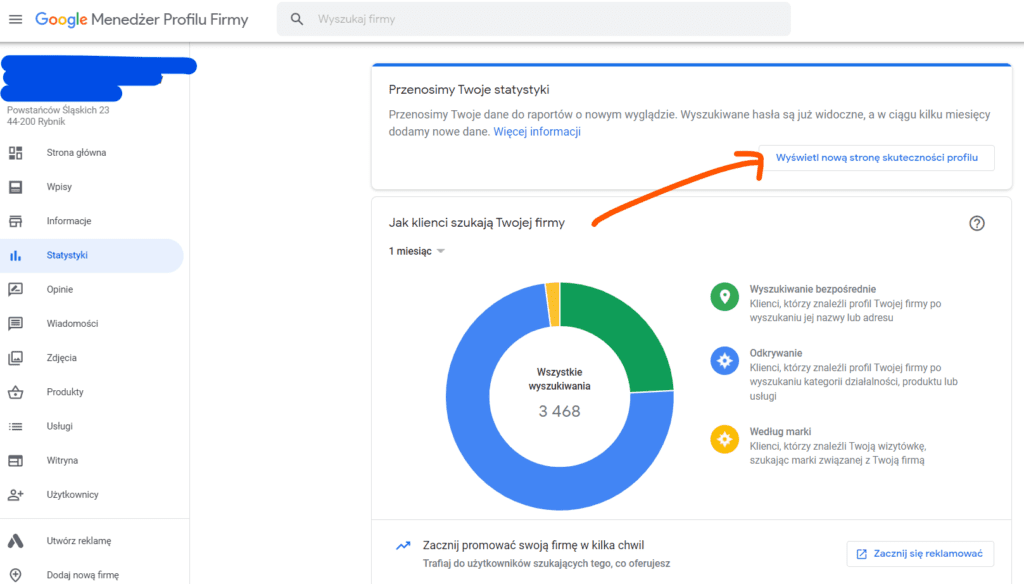Expand the 1 miesiąc period dropdown
The height and width of the screenshot is (584, 1024).
pyautogui.click(x=417, y=251)
